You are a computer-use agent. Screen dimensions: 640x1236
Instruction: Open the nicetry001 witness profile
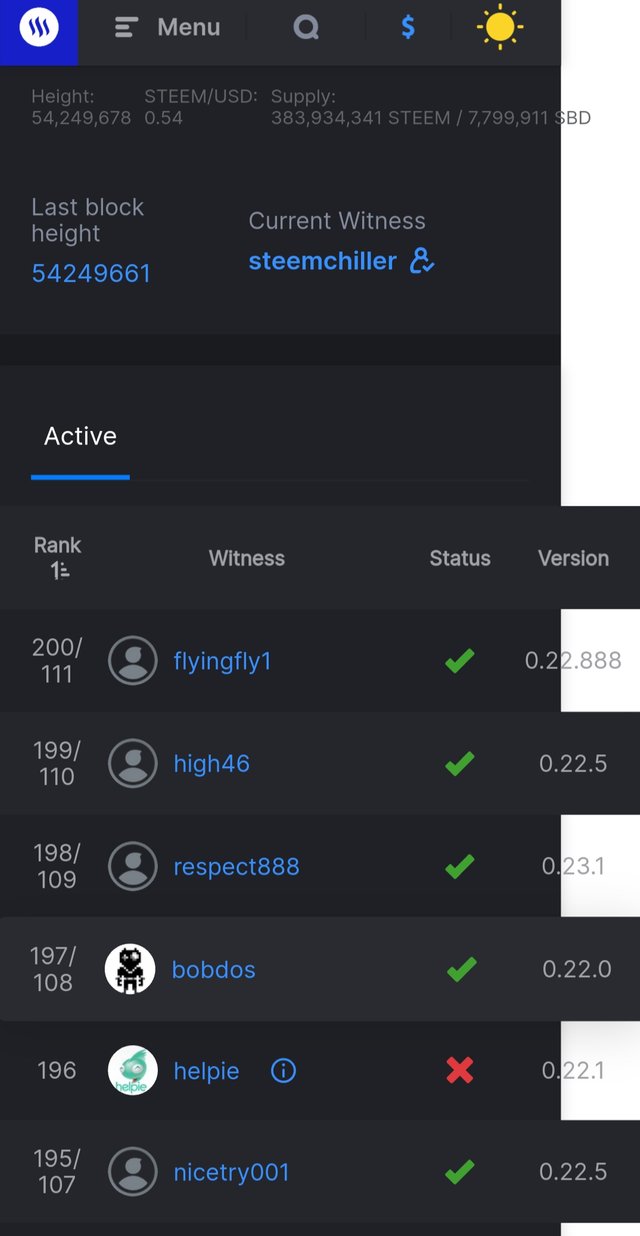(x=231, y=1172)
